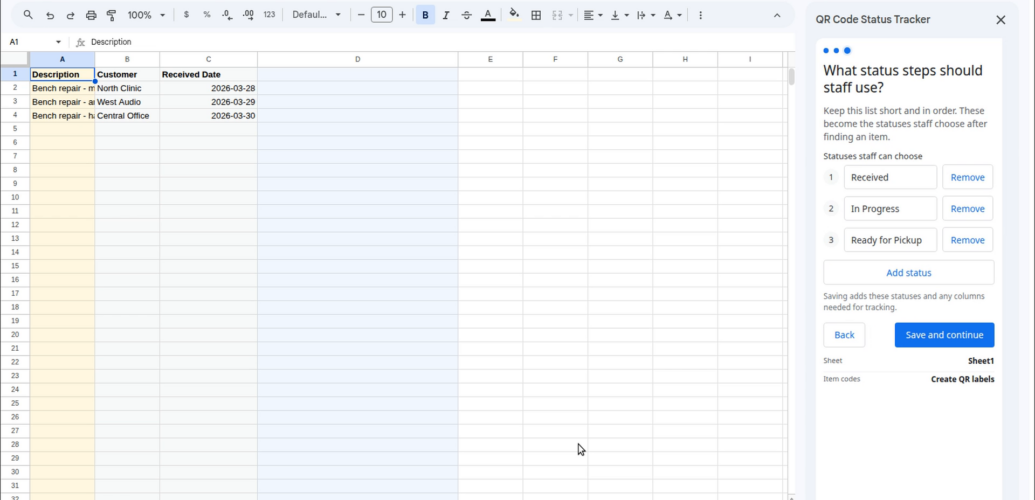Remove the Received status
The height and width of the screenshot is (500, 1035).
[967, 177]
